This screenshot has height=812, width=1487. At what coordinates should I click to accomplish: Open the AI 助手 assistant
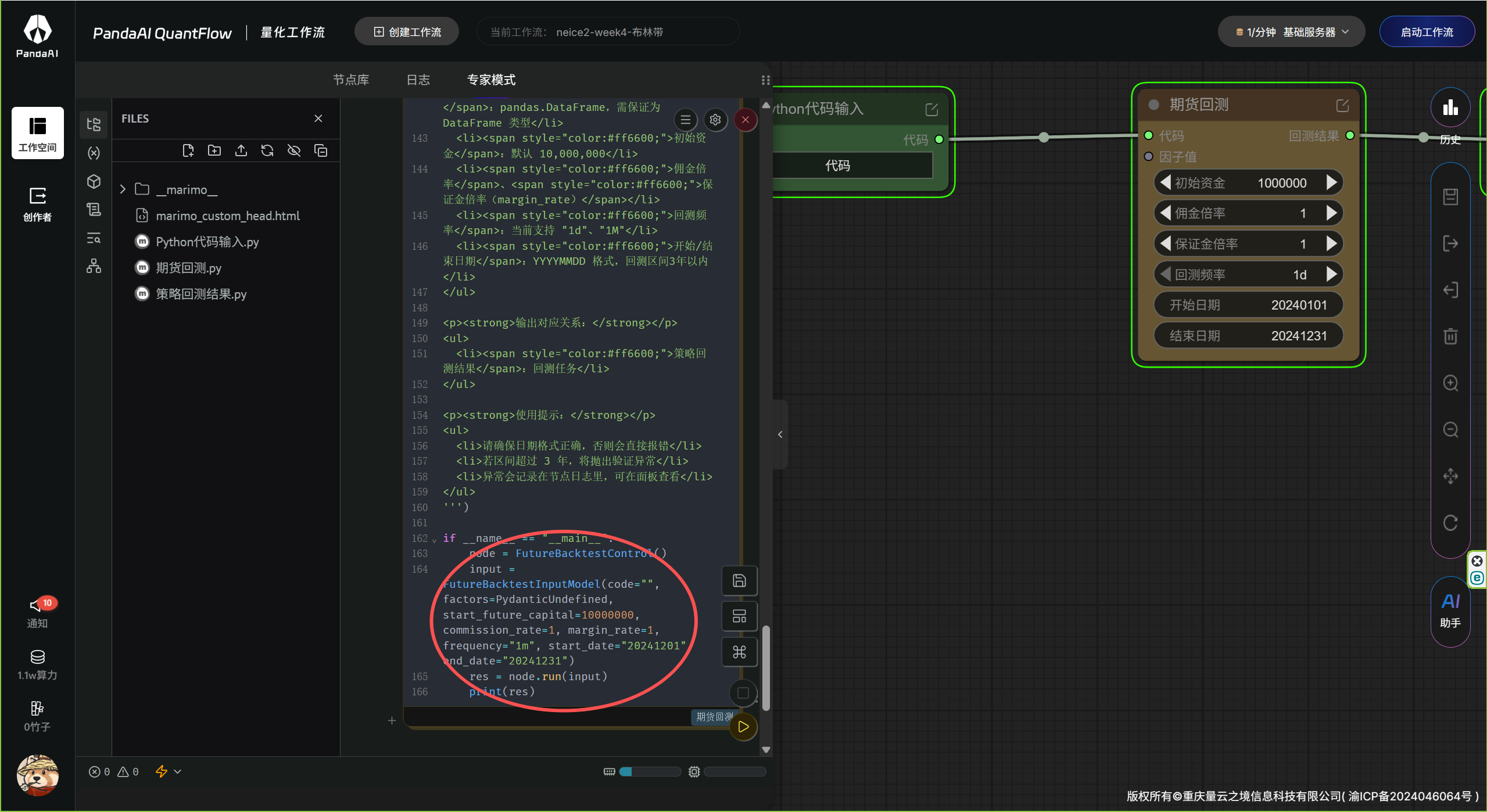point(1450,611)
